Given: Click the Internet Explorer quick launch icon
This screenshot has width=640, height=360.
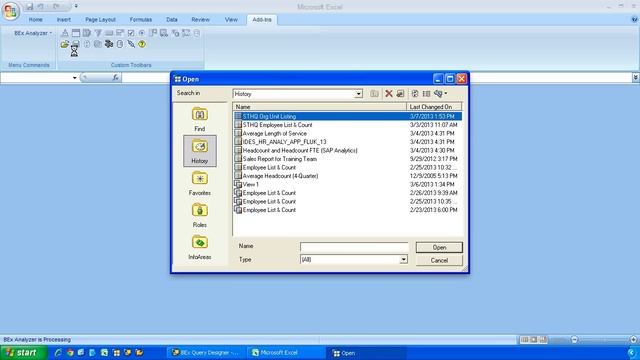Looking at the screenshot, I should pos(58,353).
